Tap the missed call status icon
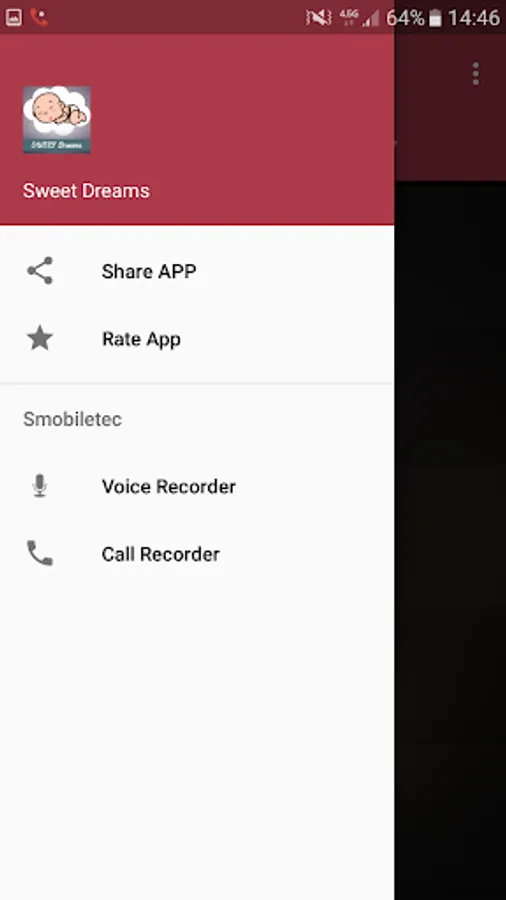This screenshot has width=506, height=900. [x=39, y=18]
